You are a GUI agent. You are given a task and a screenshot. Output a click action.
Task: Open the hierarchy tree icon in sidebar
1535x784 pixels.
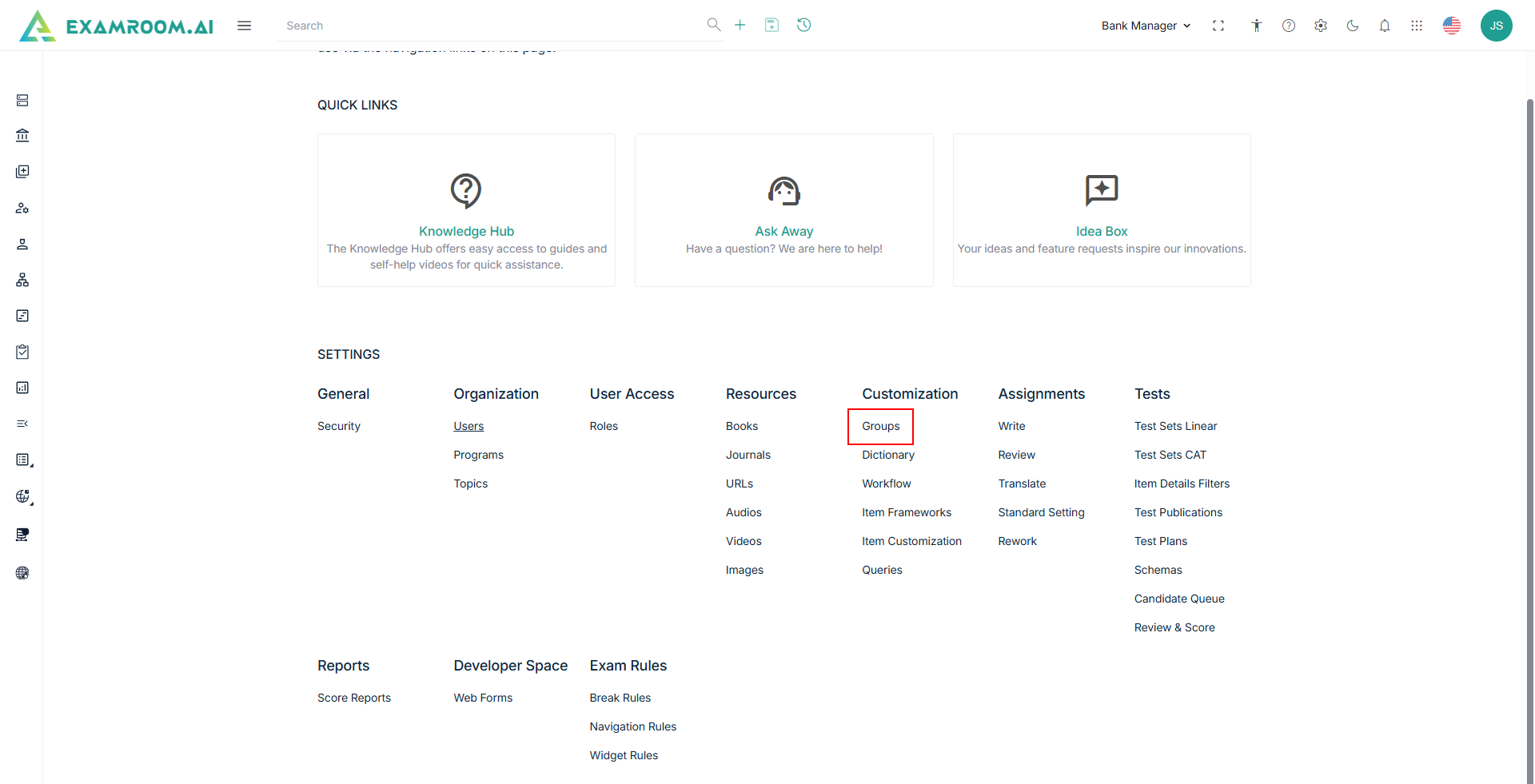(x=22, y=280)
